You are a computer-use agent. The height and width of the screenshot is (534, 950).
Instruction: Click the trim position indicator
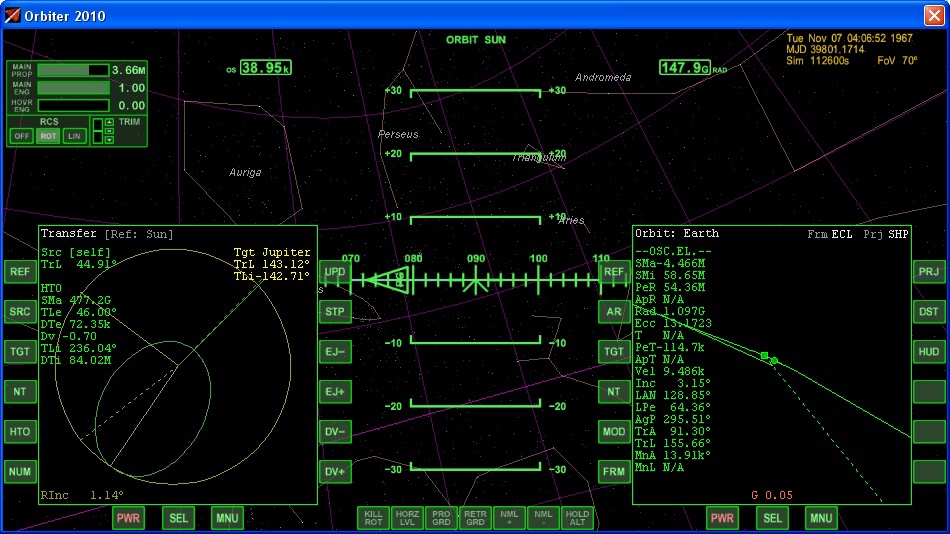tap(97, 131)
